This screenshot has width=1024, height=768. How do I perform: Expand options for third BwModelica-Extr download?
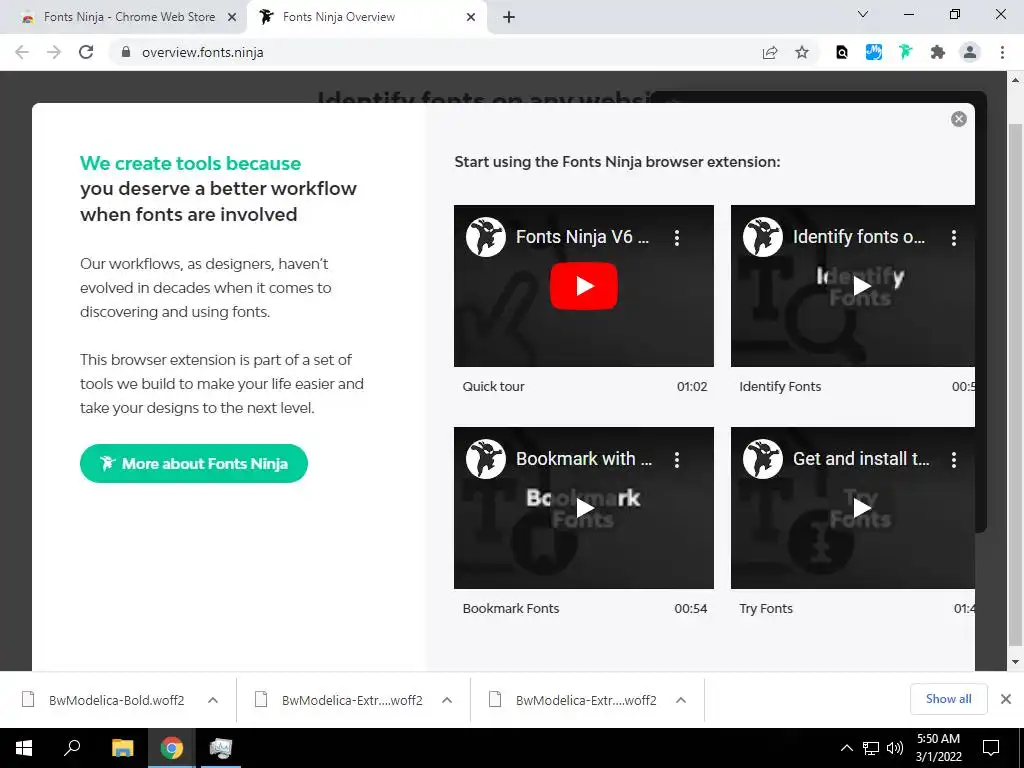(680, 700)
